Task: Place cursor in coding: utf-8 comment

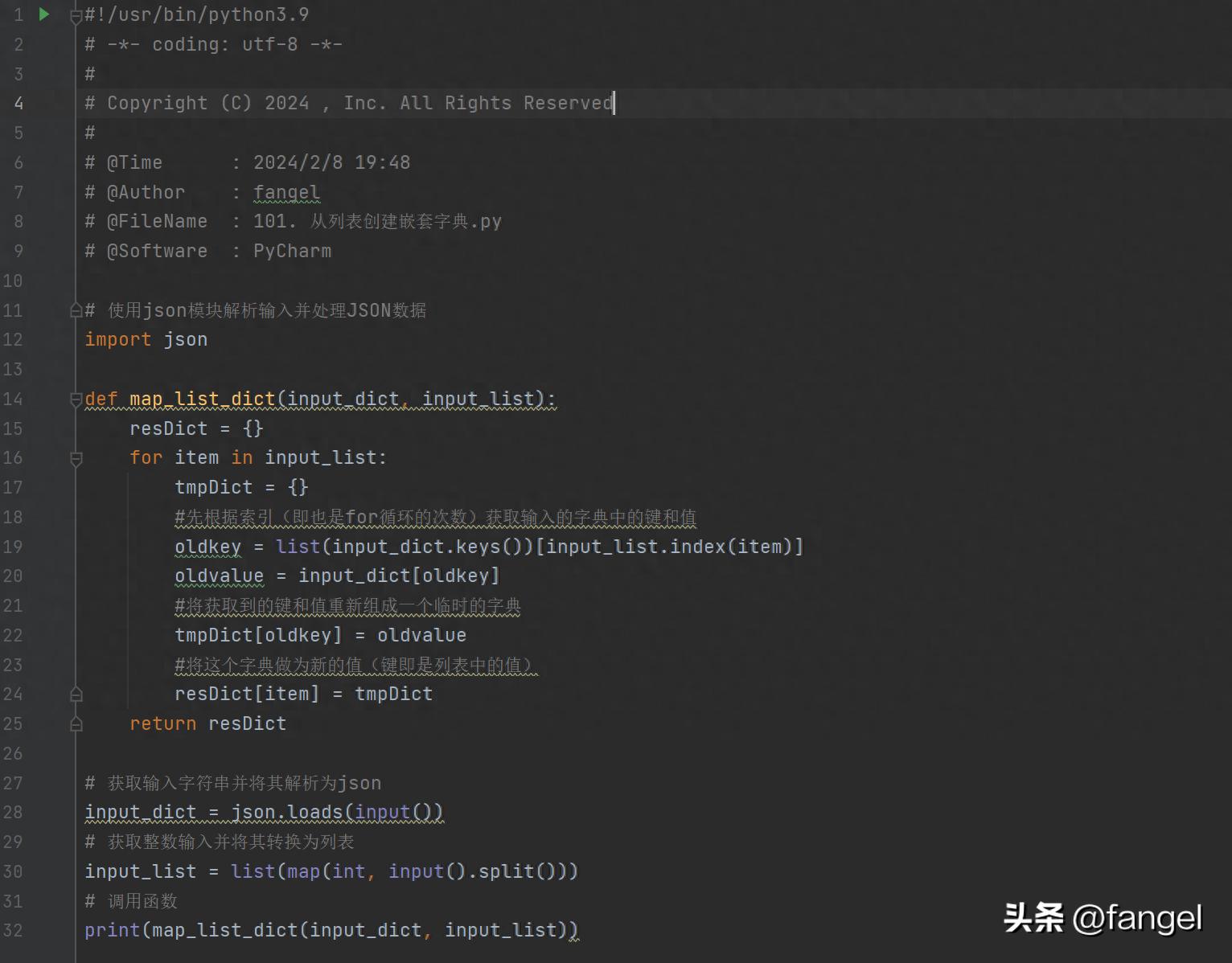Action: 214,44
